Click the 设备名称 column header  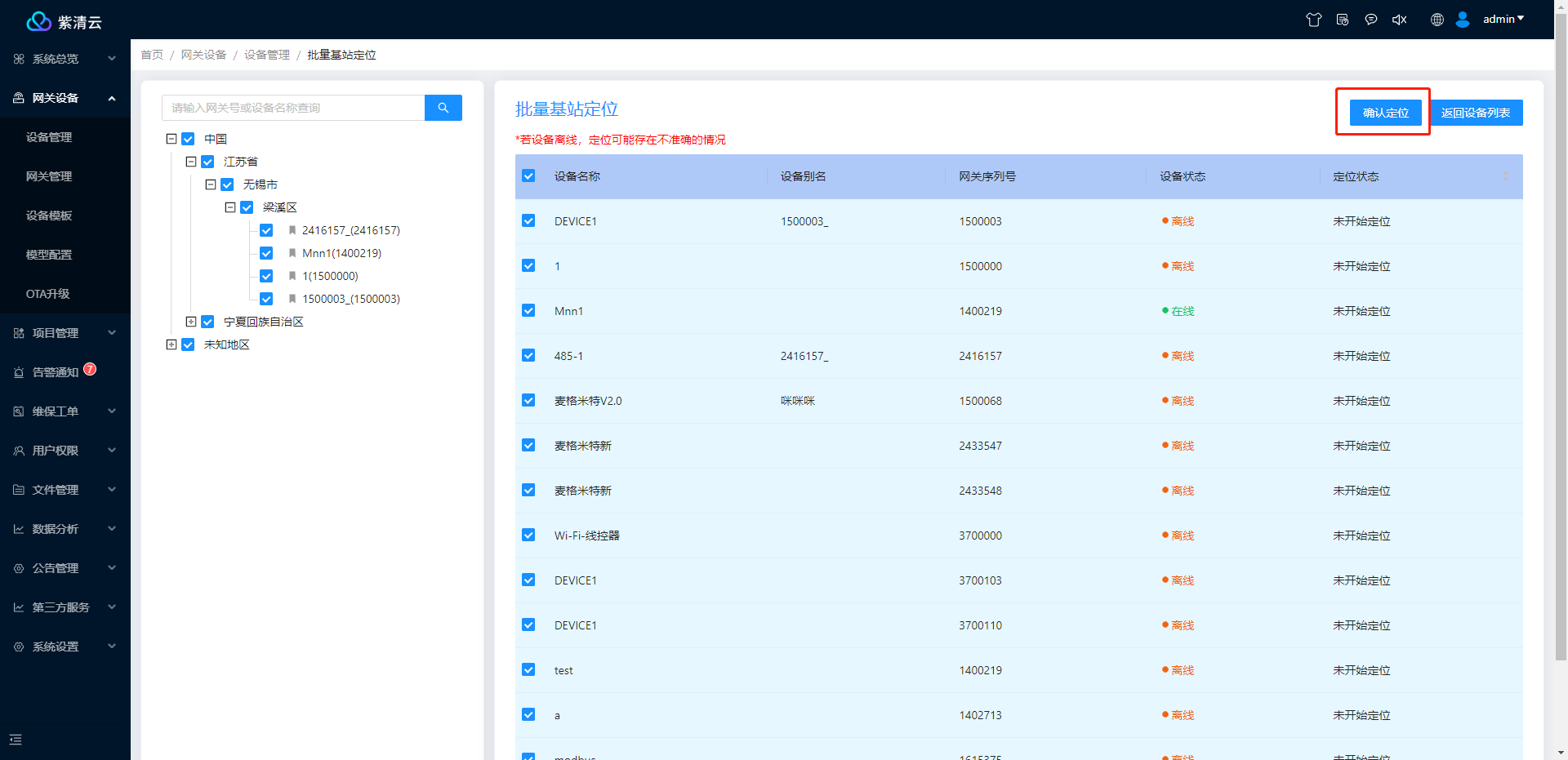click(577, 176)
